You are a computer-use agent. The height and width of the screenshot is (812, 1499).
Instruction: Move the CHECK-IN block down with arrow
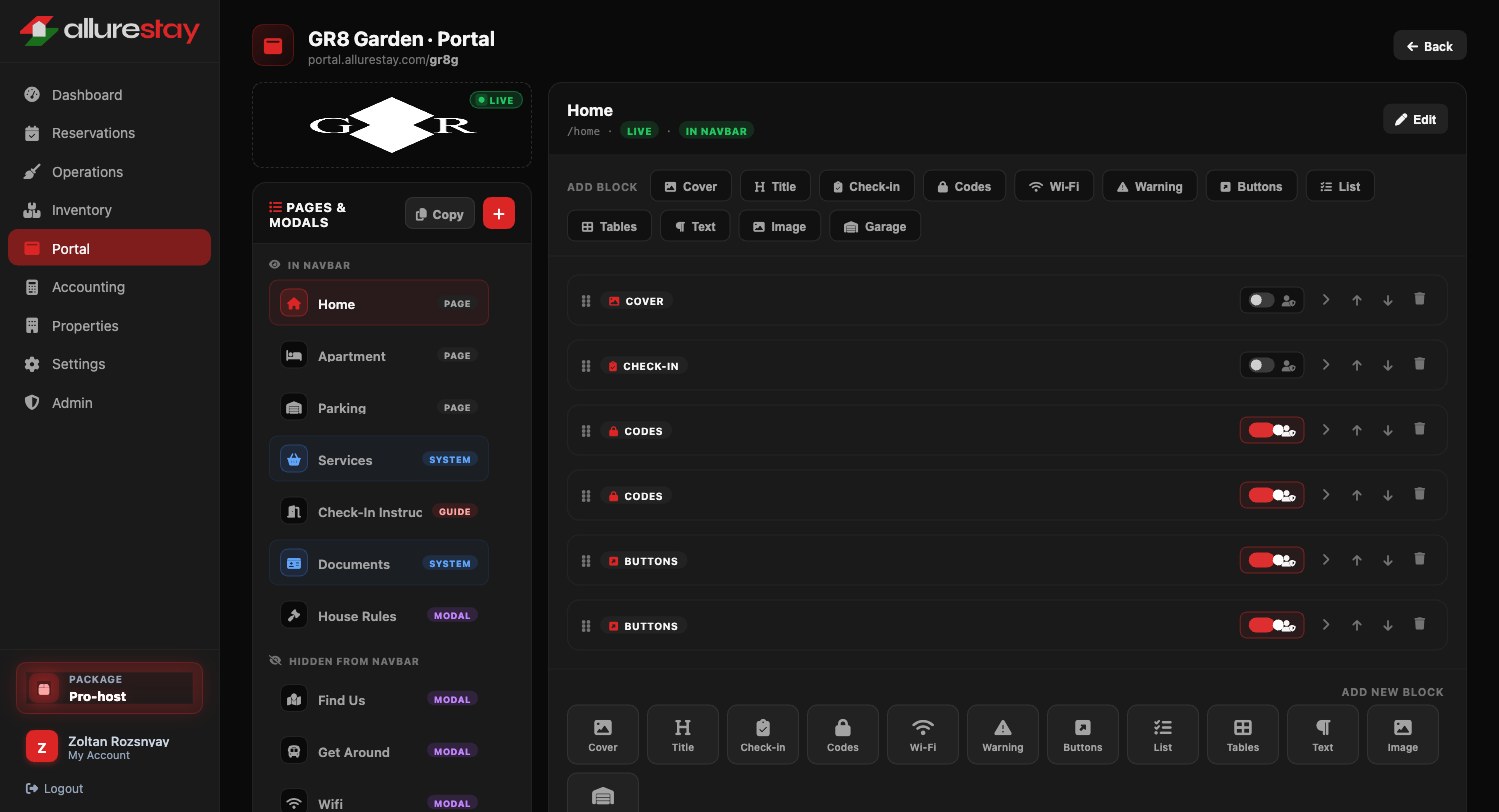(x=1388, y=365)
